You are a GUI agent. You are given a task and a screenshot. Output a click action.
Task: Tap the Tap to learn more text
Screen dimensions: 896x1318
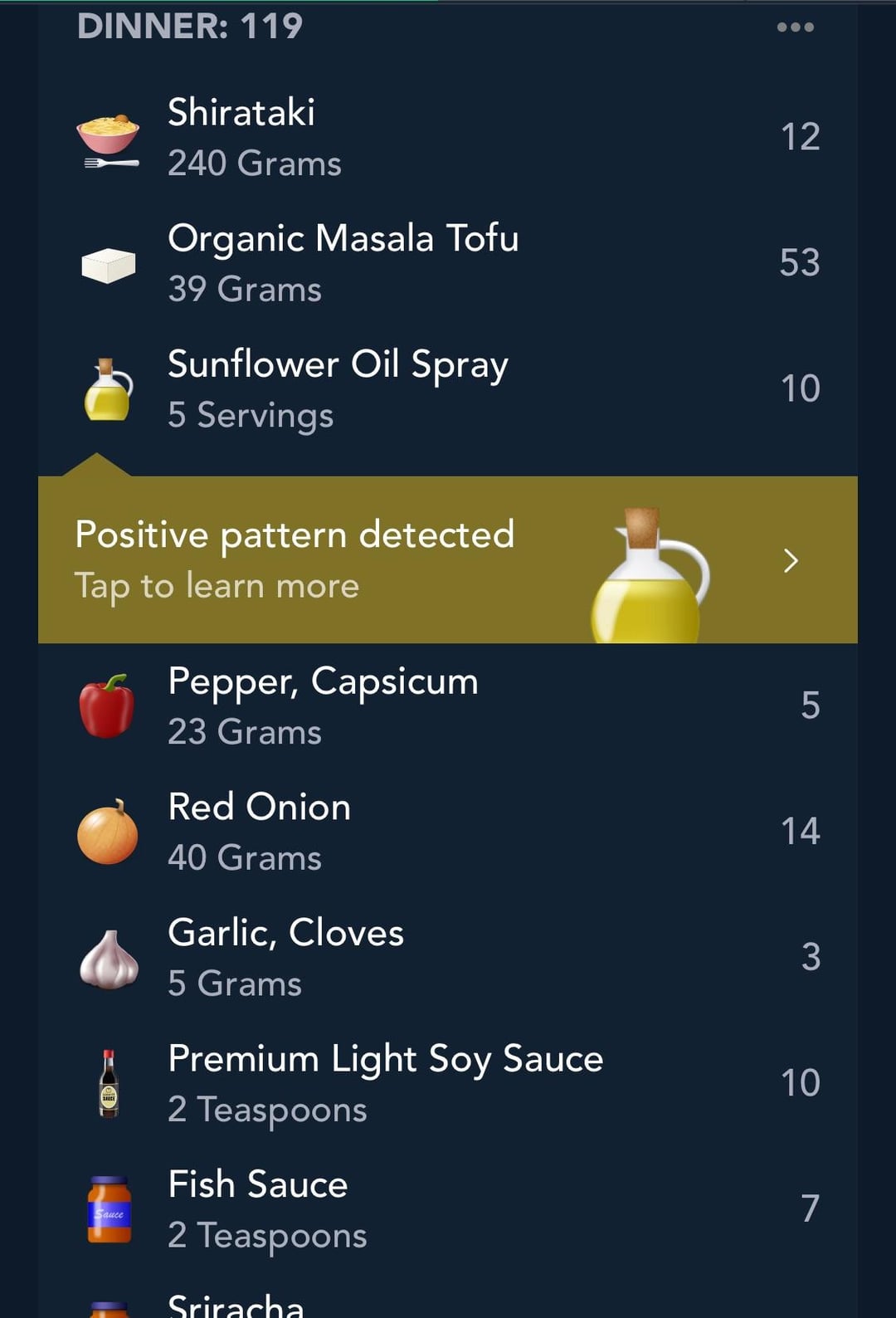point(217,586)
